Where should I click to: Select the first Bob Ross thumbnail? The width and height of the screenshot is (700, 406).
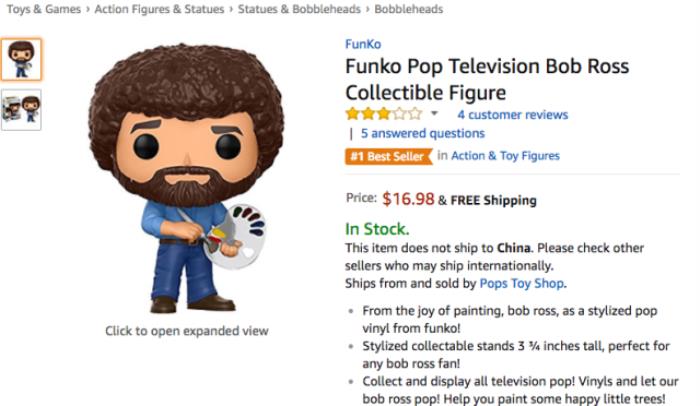(21, 60)
